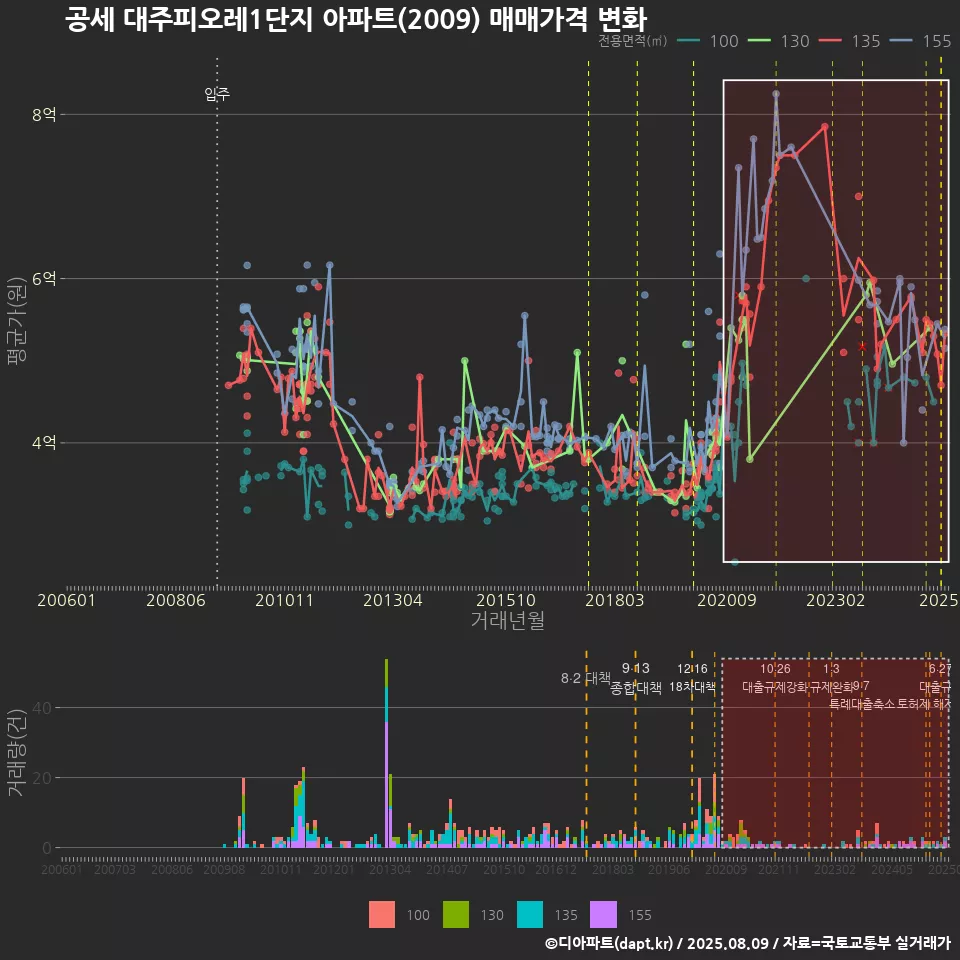Click the 201407 volume-chart x-axis label
The image size is (960, 960).
pyautogui.click(x=446, y=869)
